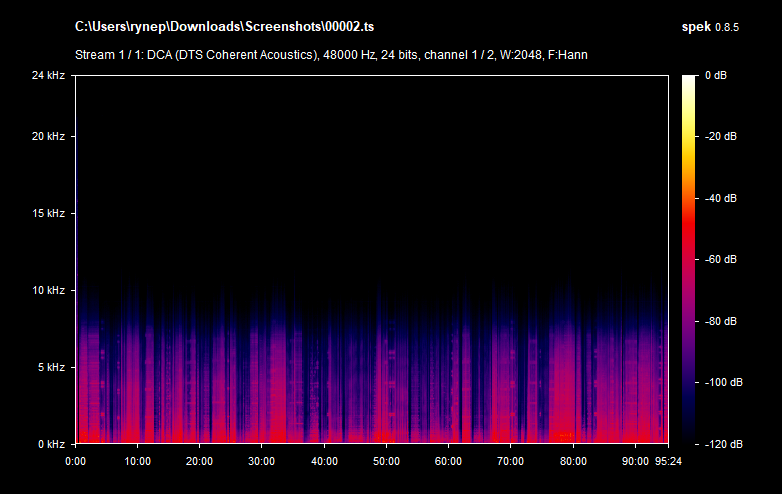
Task: Click the DCA stream info line
Action: [330, 54]
